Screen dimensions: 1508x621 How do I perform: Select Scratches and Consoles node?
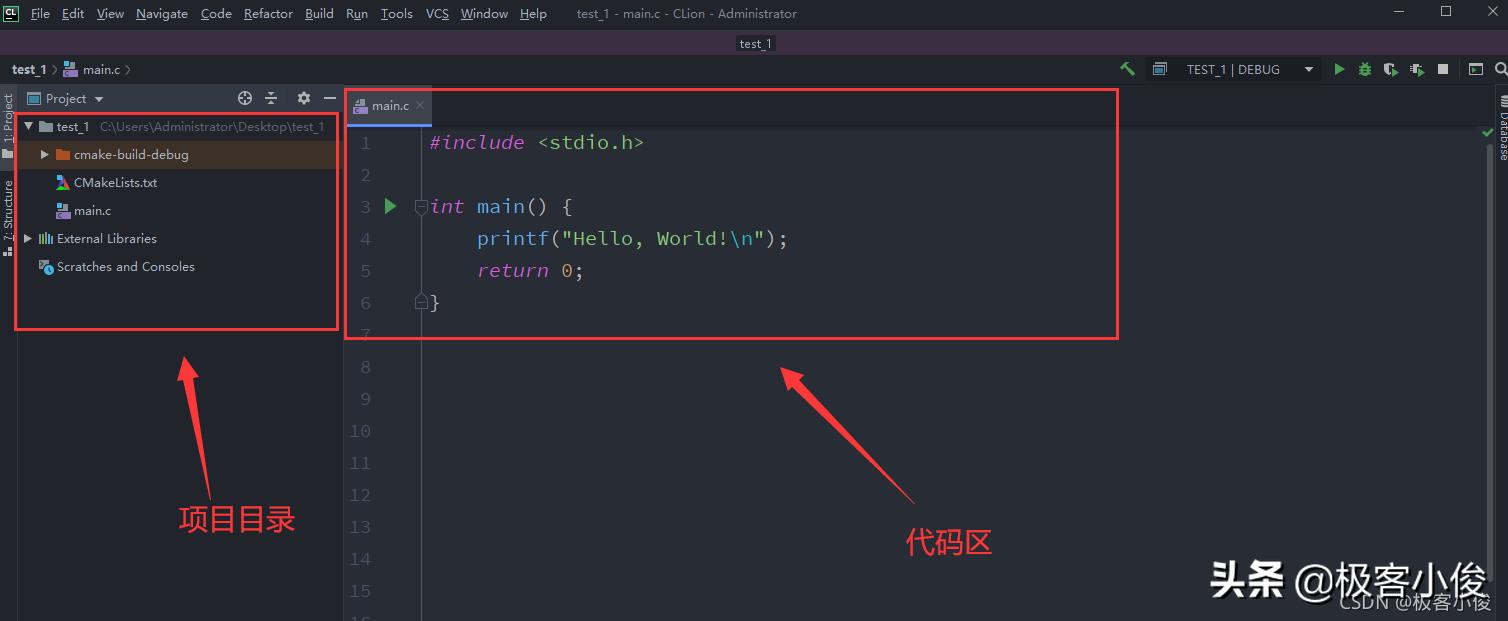(125, 267)
